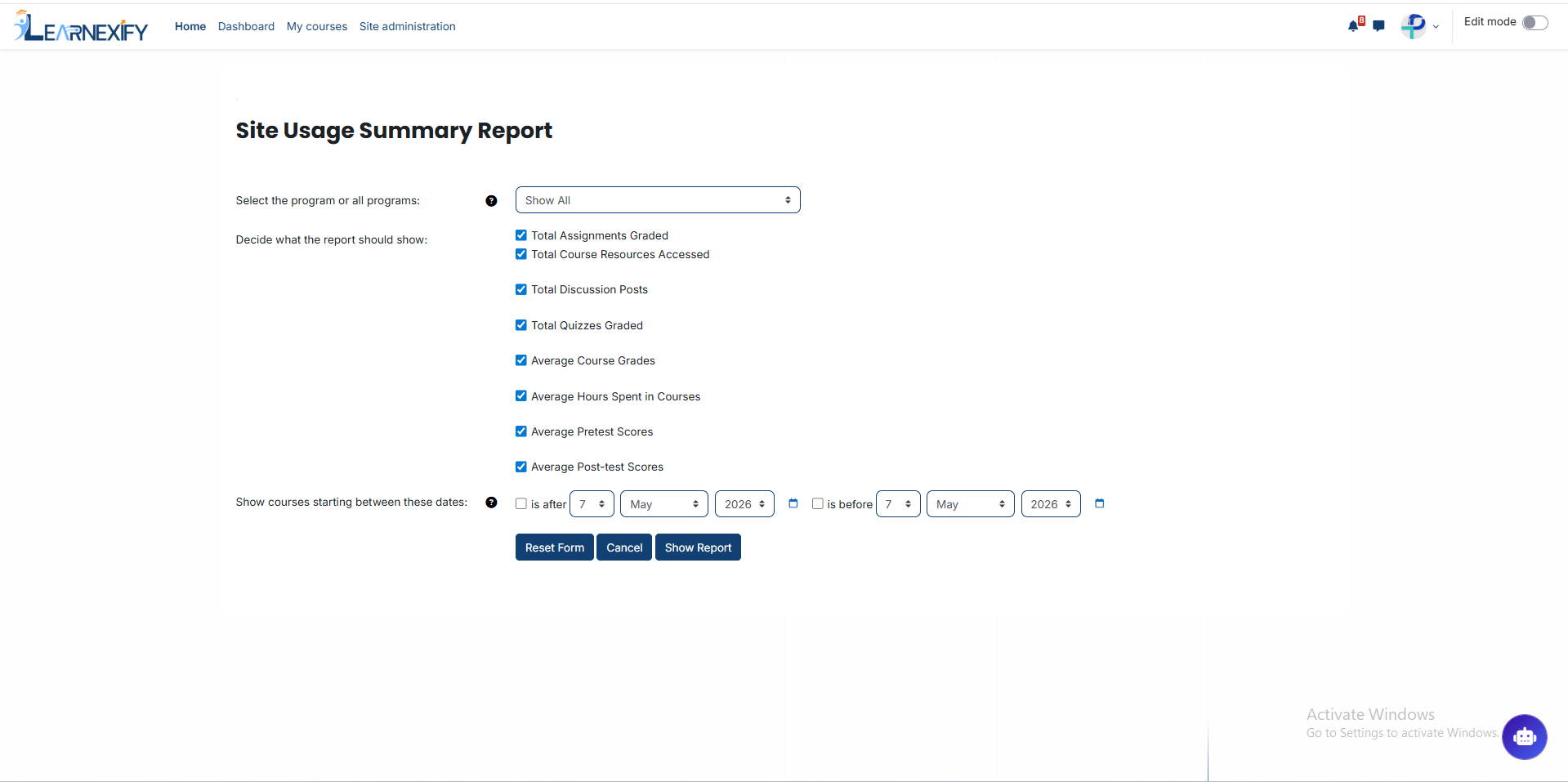Open the messaging chat bubble icon
Image resolution: width=1568 pixels, height=782 pixels.
click(x=1379, y=26)
